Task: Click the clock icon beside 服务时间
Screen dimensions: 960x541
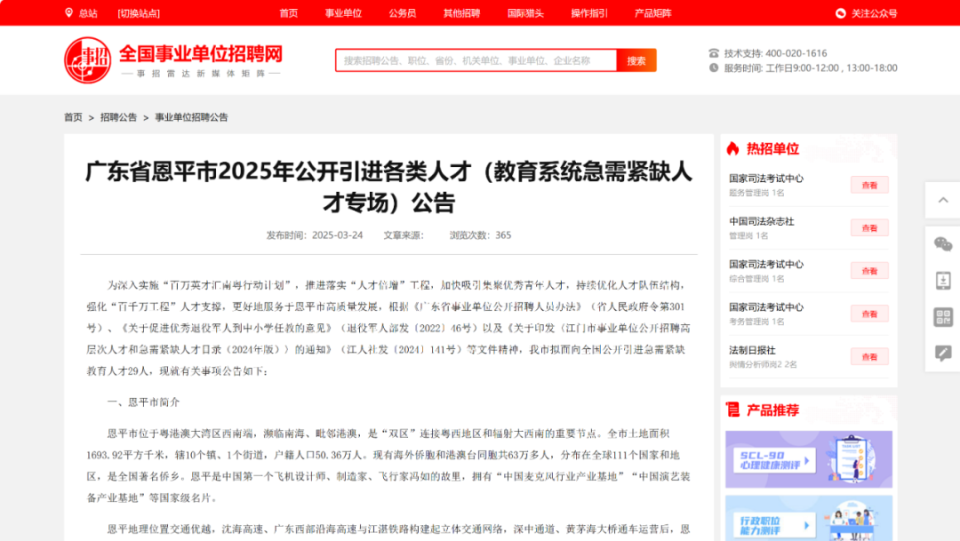Action: click(714, 68)
